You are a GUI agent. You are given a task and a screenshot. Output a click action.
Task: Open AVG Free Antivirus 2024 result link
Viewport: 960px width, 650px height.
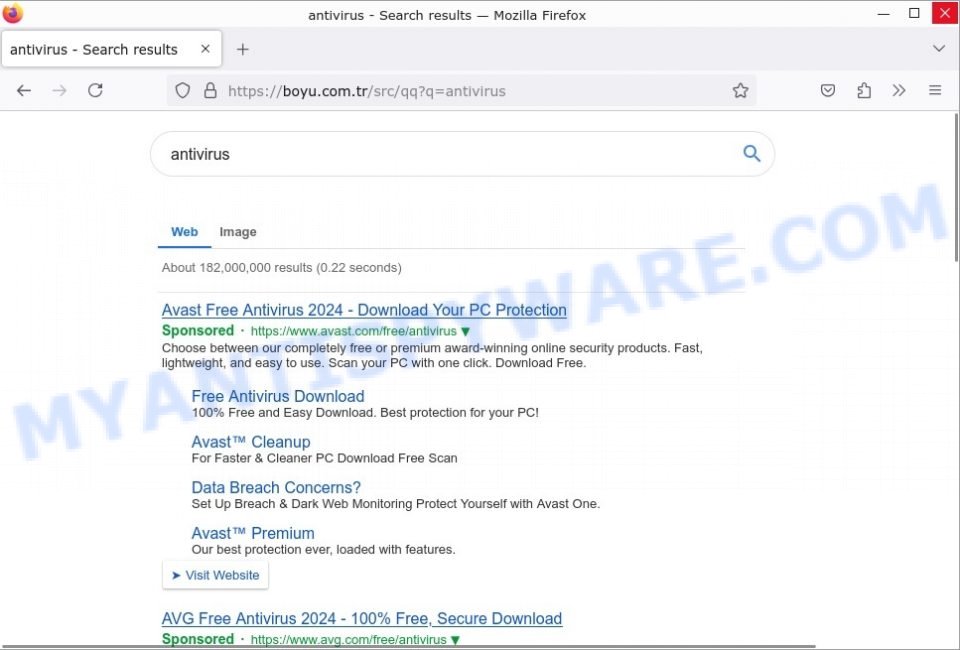(361, 618)
